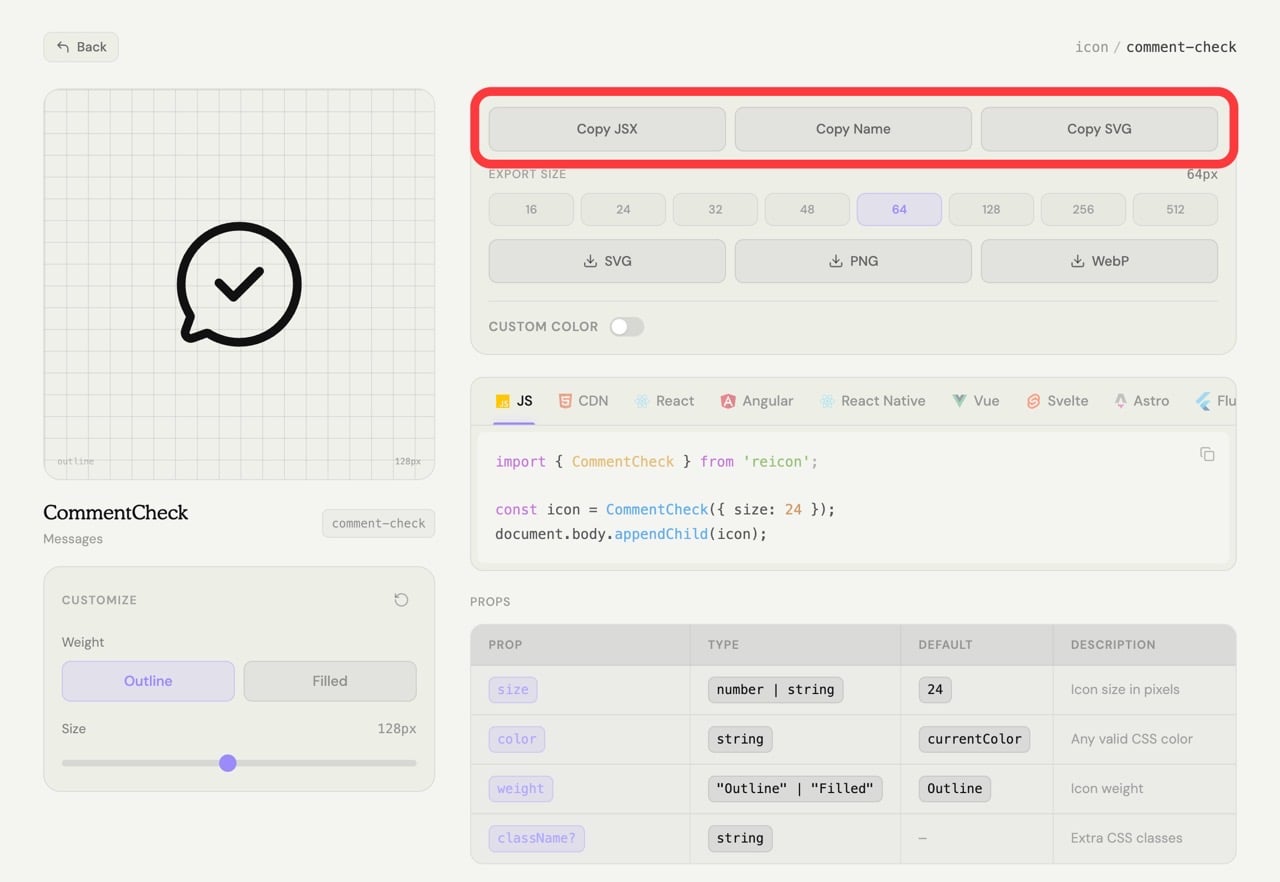The height and width of the screenshot is (882, 1280).
Task: Select the Outline weight option
Action: click(148, 681)
